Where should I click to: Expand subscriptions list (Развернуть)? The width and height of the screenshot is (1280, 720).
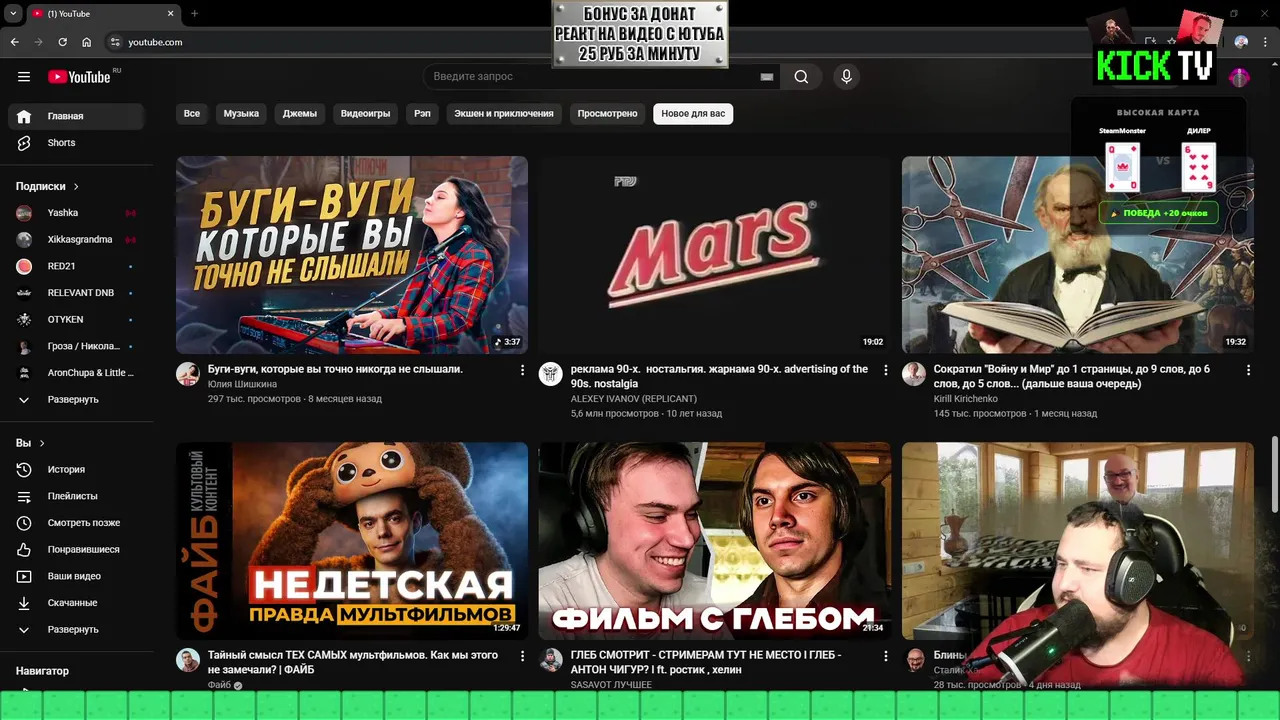(76, 399)
